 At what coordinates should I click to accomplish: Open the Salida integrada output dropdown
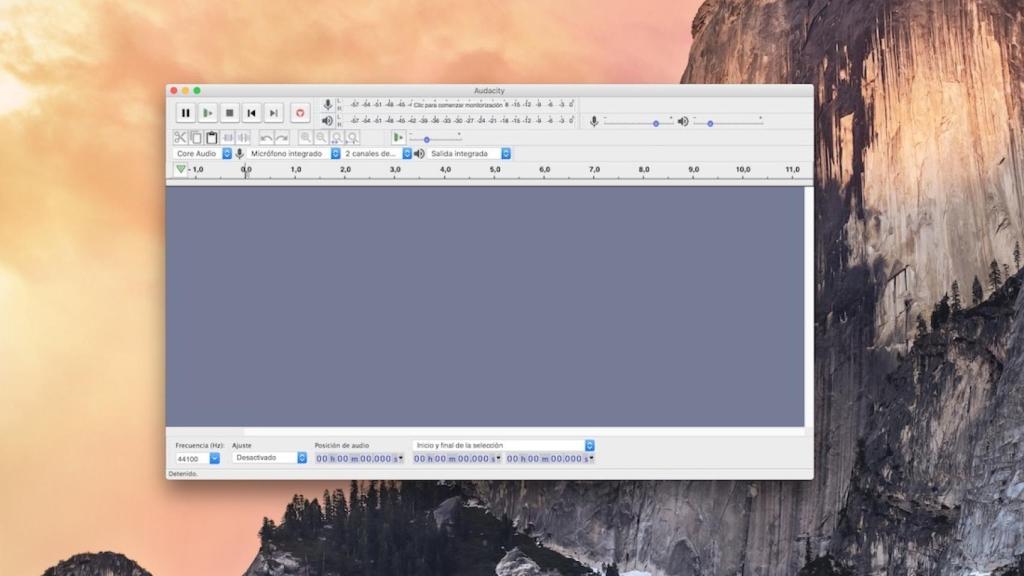(467, 153)
